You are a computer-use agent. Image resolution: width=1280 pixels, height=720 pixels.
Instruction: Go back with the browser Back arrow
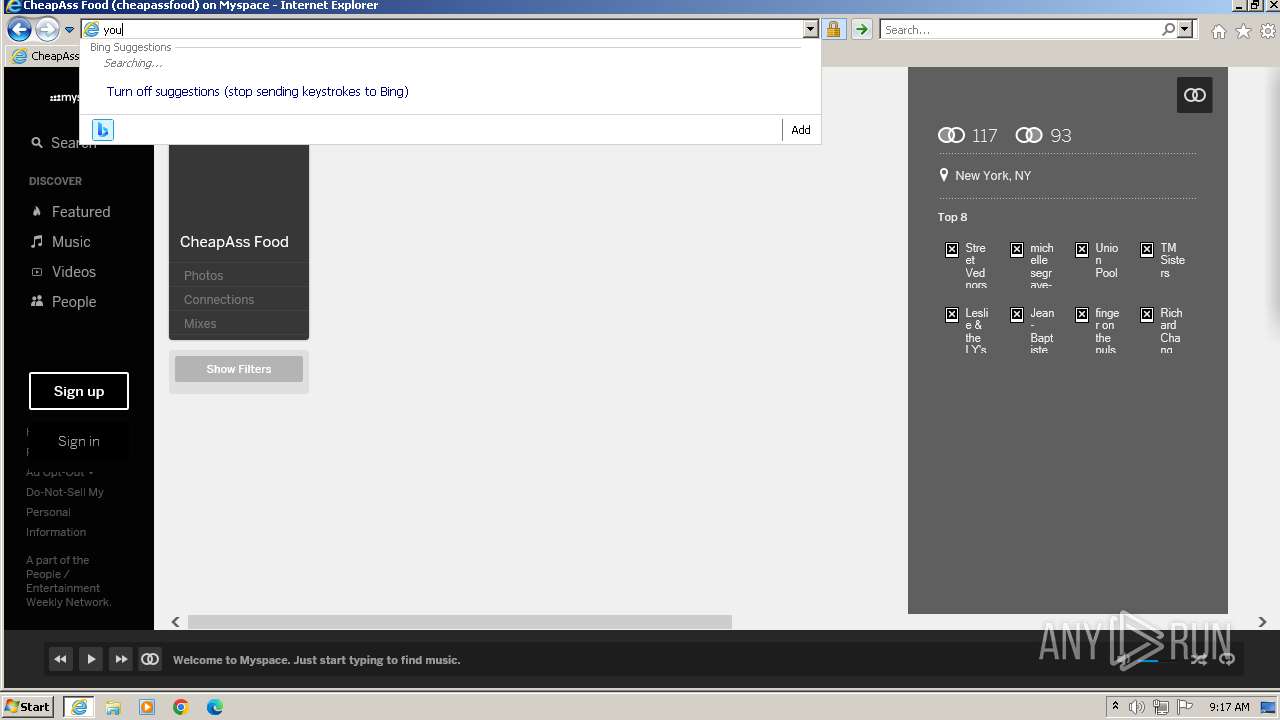(19, 30)
